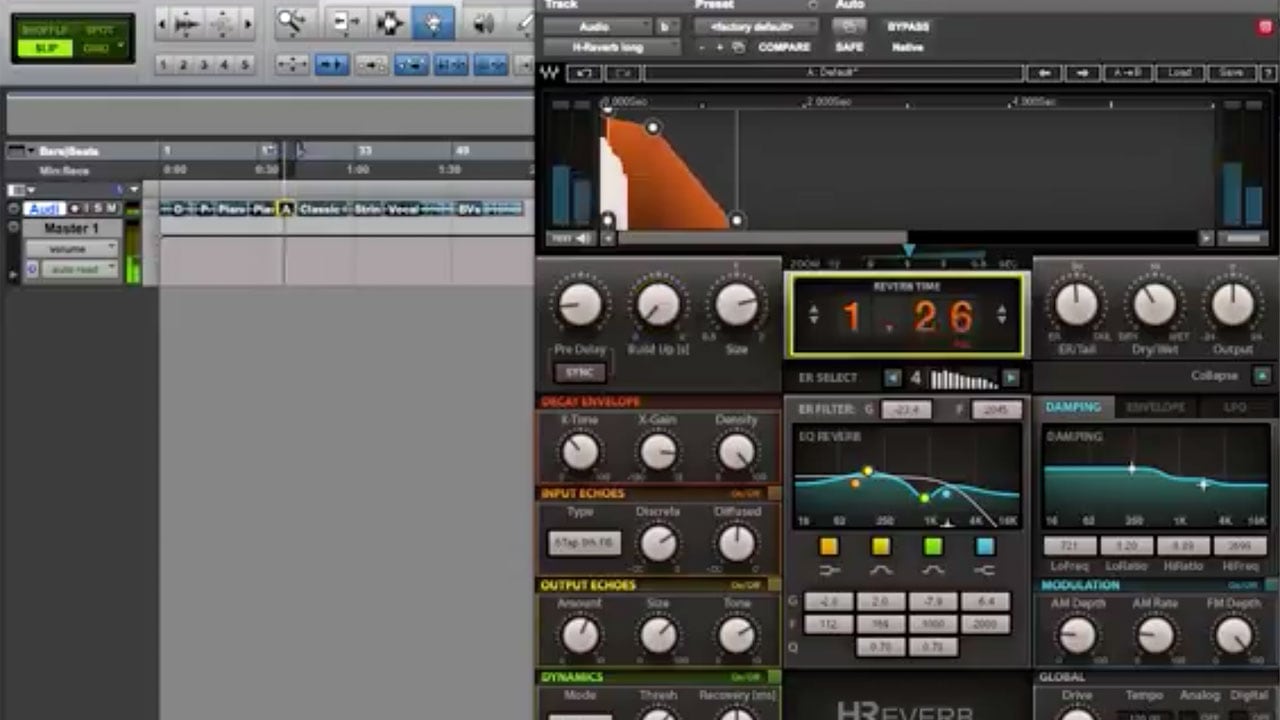
Task: Load next preset with right arrow
Action: pyautogui.click(x=1082, y=73)
